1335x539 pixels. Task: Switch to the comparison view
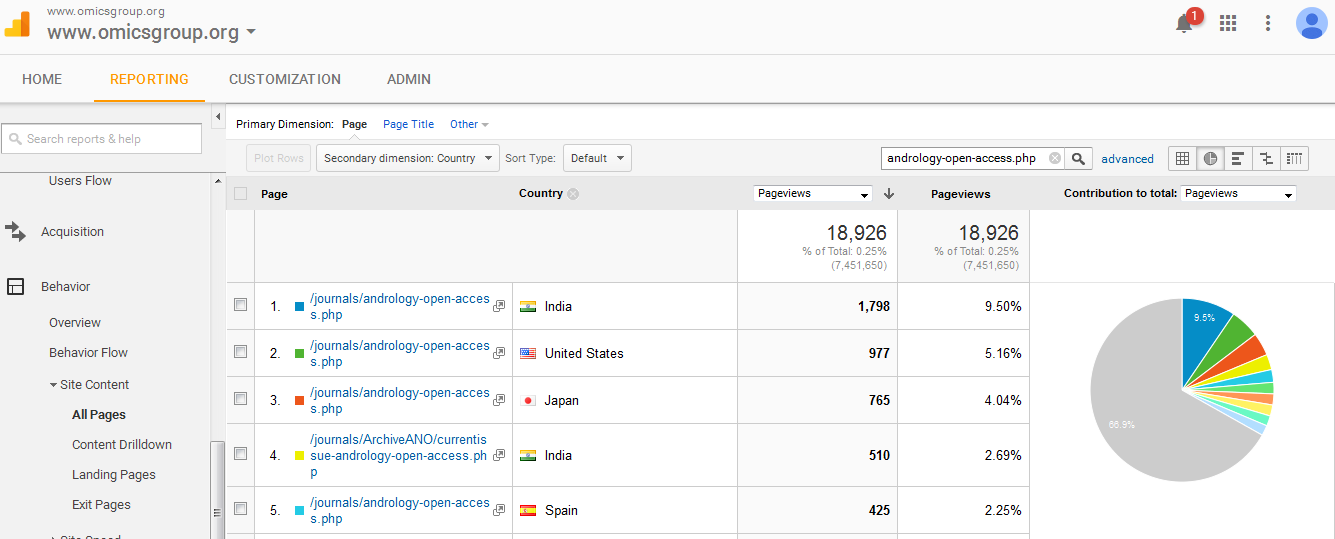click(1266, 158)
